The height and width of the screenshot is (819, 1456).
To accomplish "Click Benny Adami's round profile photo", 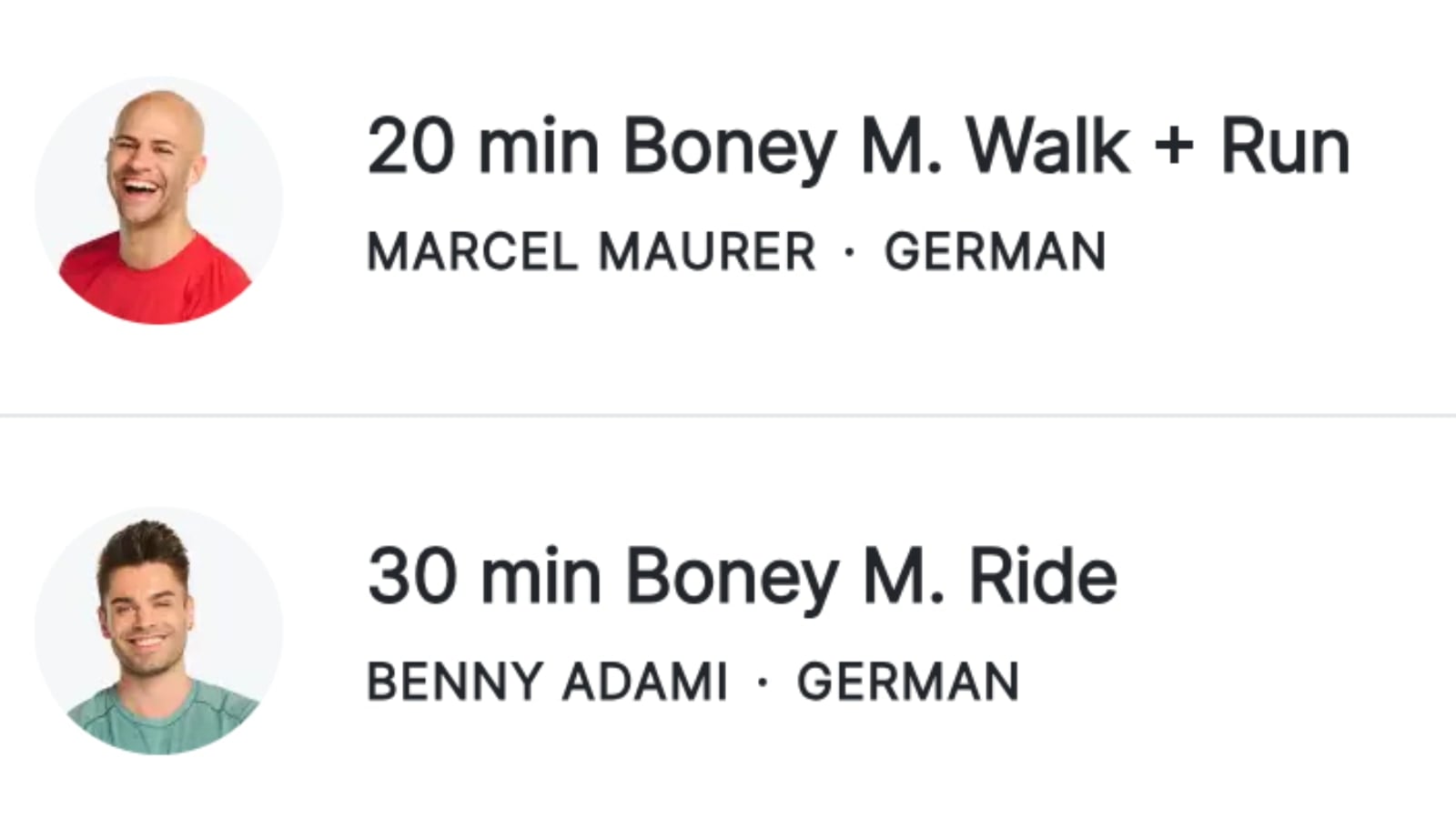I will (159, 631).
